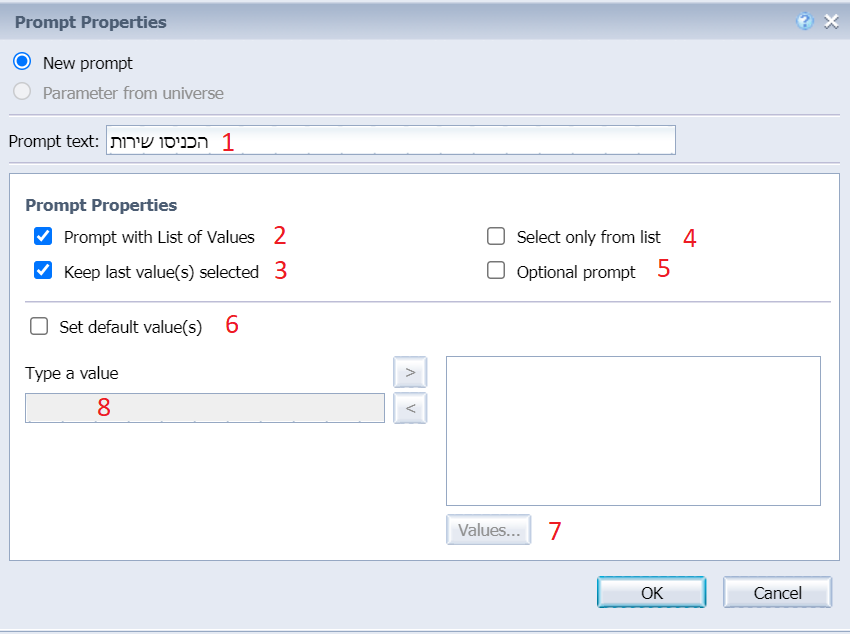Open the Values... picker button
Viewport: 851px width, 634px height.
tap(489, 530)
